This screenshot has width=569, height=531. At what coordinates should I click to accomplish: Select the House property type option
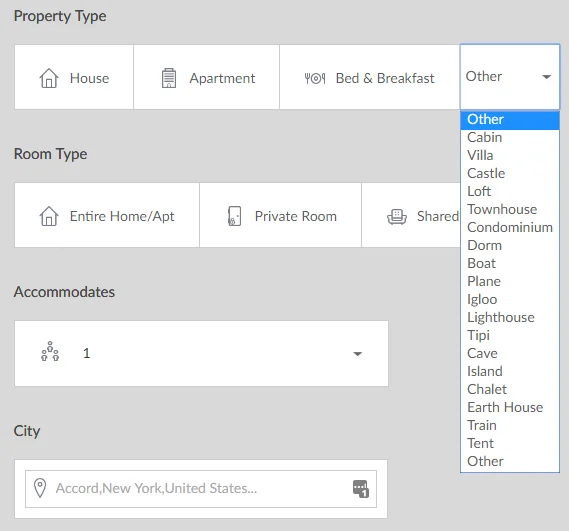74,77
